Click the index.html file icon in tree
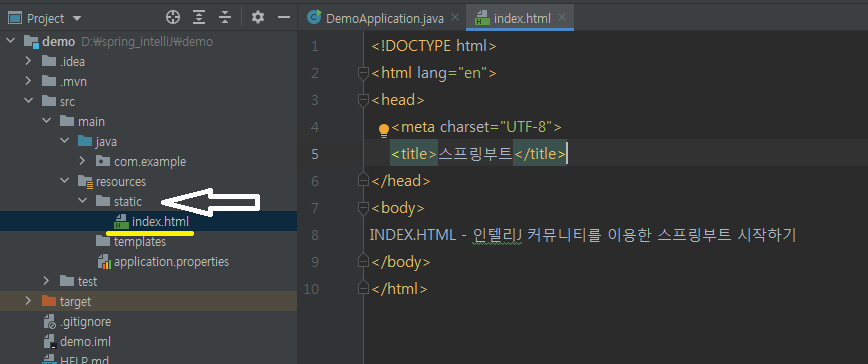Viewport: 868px width, 364px height. [121, 222]
